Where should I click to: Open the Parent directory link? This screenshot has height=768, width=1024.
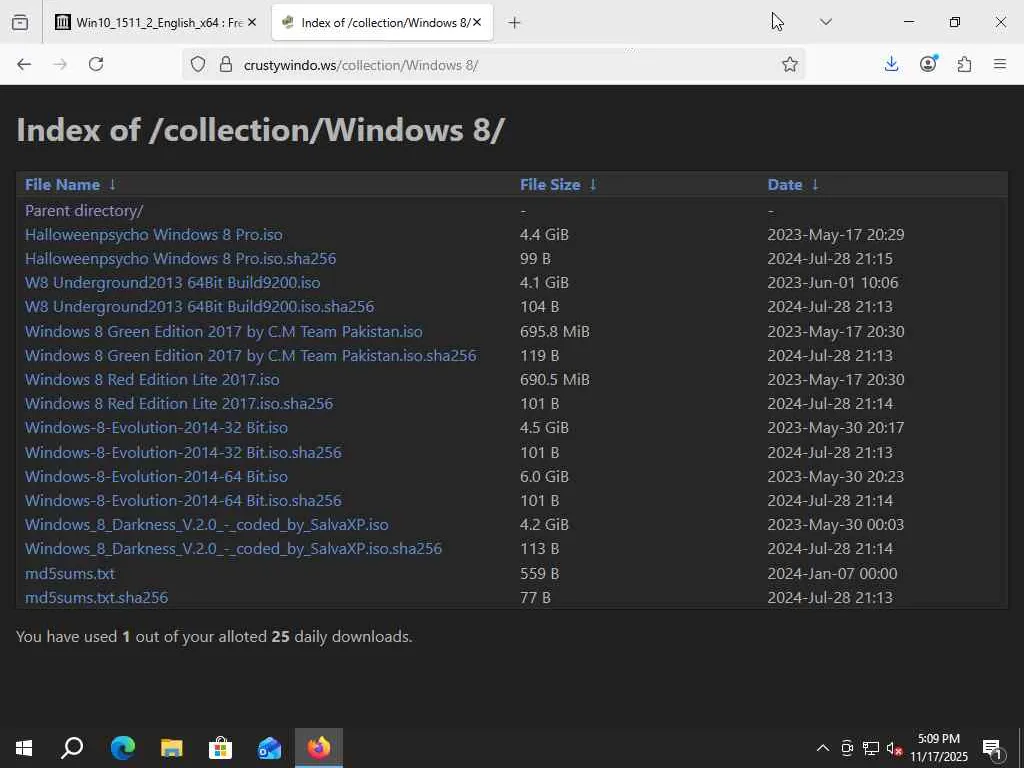(84, 211)
